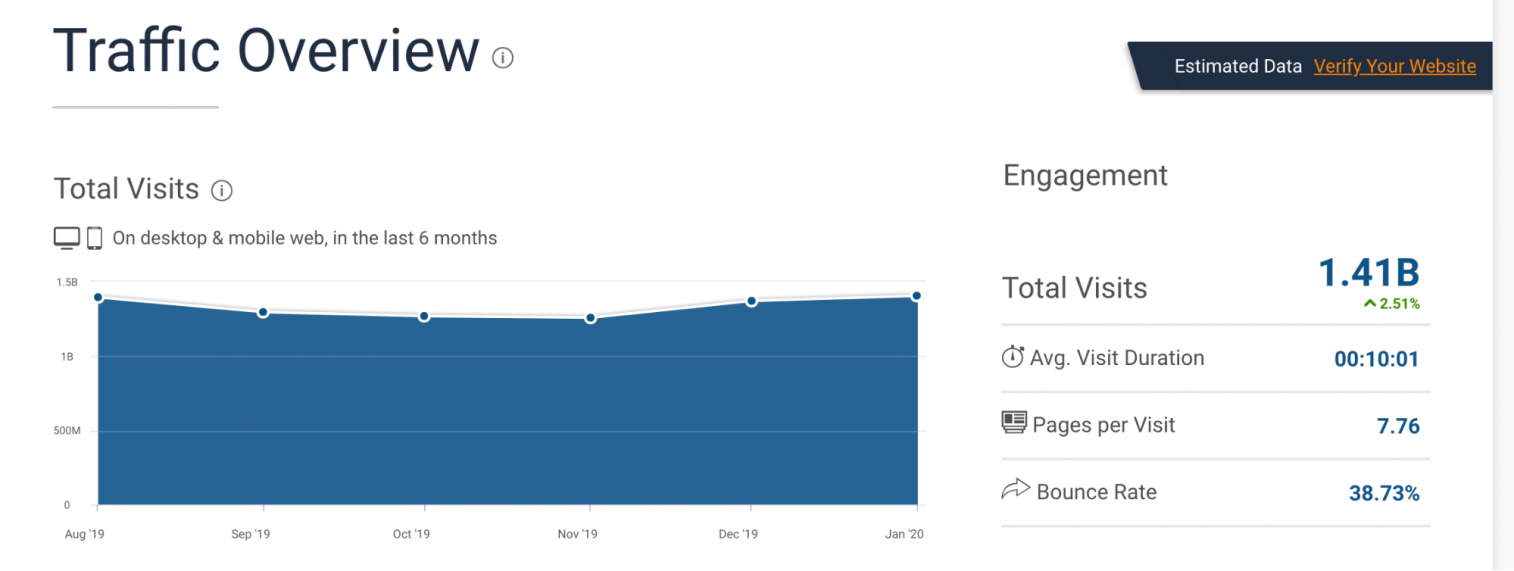This screenshot has width=1514, height=571.
Task: Click the desktop monitor icon
Action: point(67,238)
